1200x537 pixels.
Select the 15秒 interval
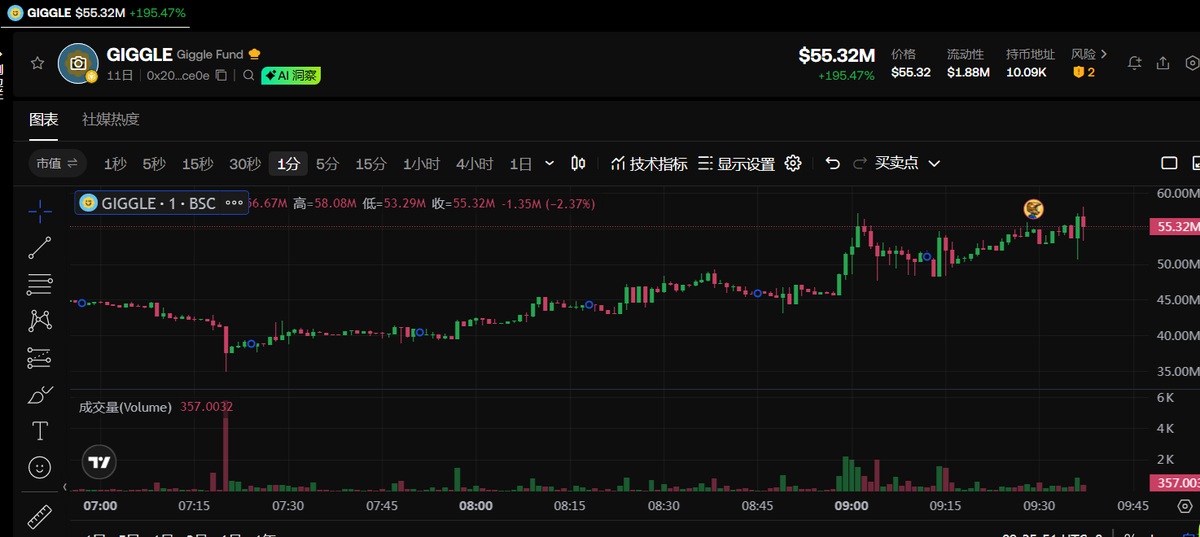[x=197, y=164]
